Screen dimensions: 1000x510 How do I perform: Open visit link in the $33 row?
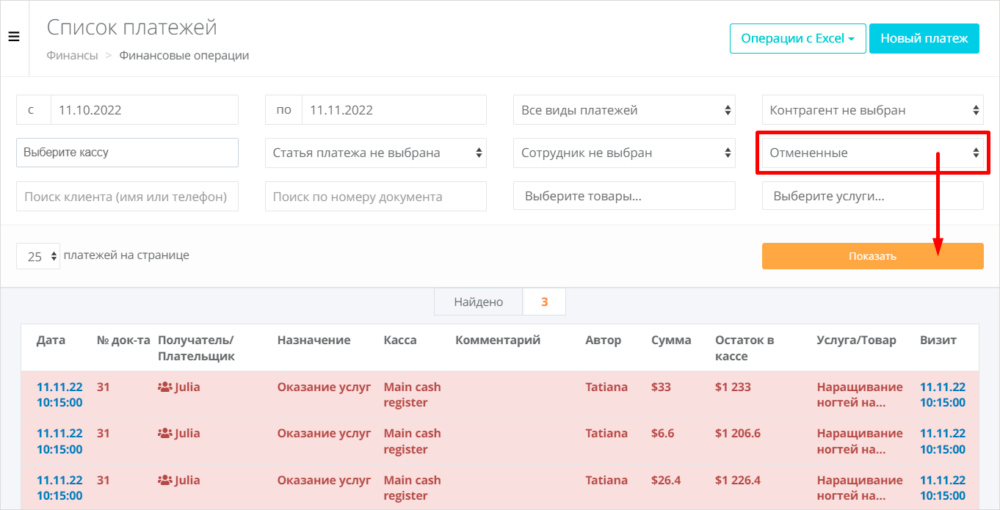click(942, 394)
